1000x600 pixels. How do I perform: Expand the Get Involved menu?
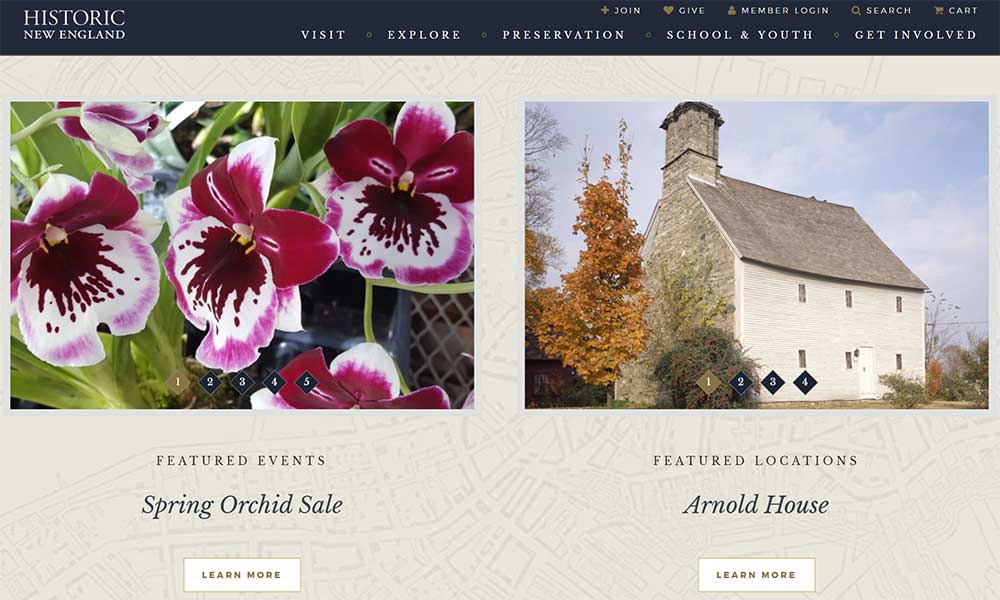coord(915,34)
